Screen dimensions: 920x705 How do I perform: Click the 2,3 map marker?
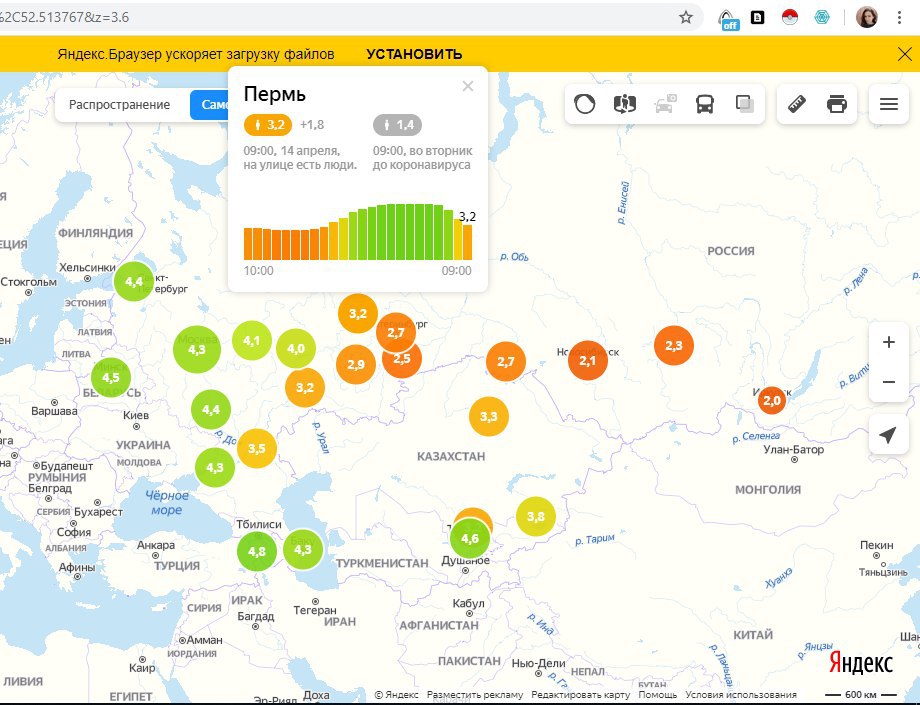tap(674, 345)
